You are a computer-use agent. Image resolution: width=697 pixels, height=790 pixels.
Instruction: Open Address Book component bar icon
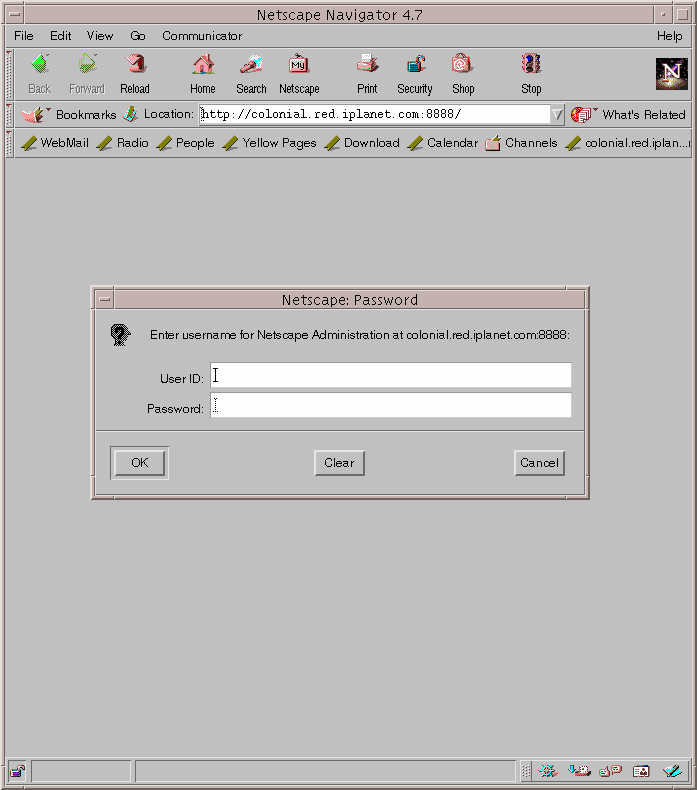[641, 771]
